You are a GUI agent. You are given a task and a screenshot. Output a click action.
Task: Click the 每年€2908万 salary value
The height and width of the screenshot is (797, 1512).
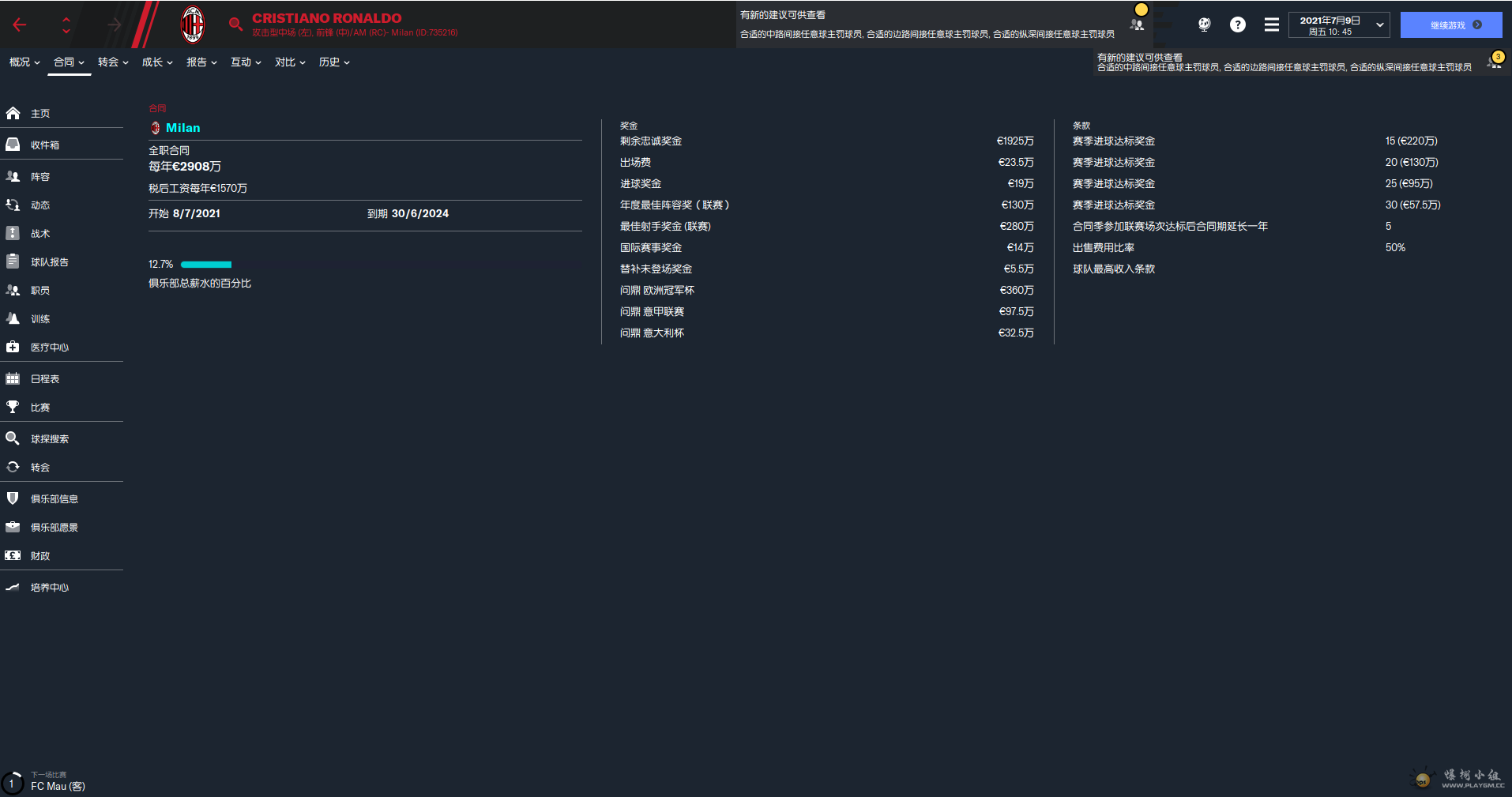point(185,167)
